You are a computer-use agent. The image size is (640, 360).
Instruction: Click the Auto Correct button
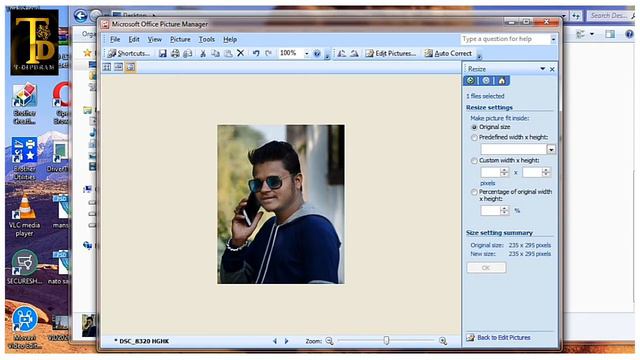[448, 53]
